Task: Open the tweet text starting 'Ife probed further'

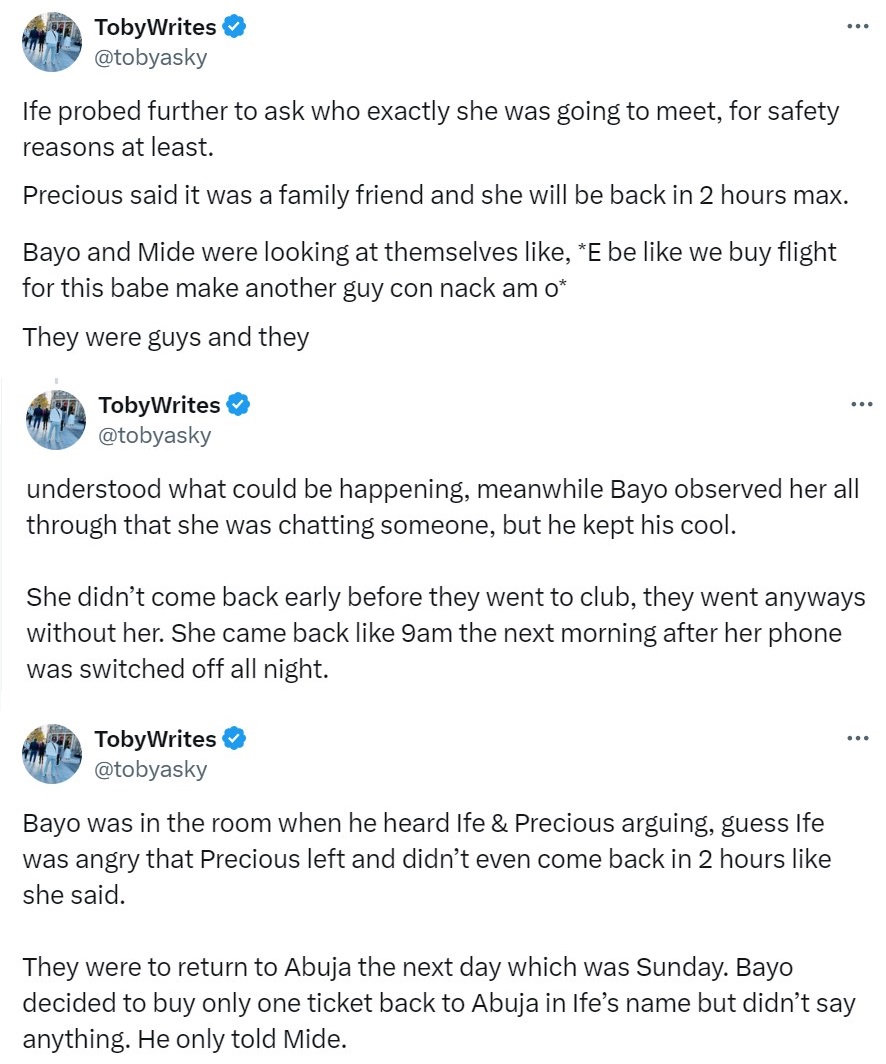Action: [430, 127]
